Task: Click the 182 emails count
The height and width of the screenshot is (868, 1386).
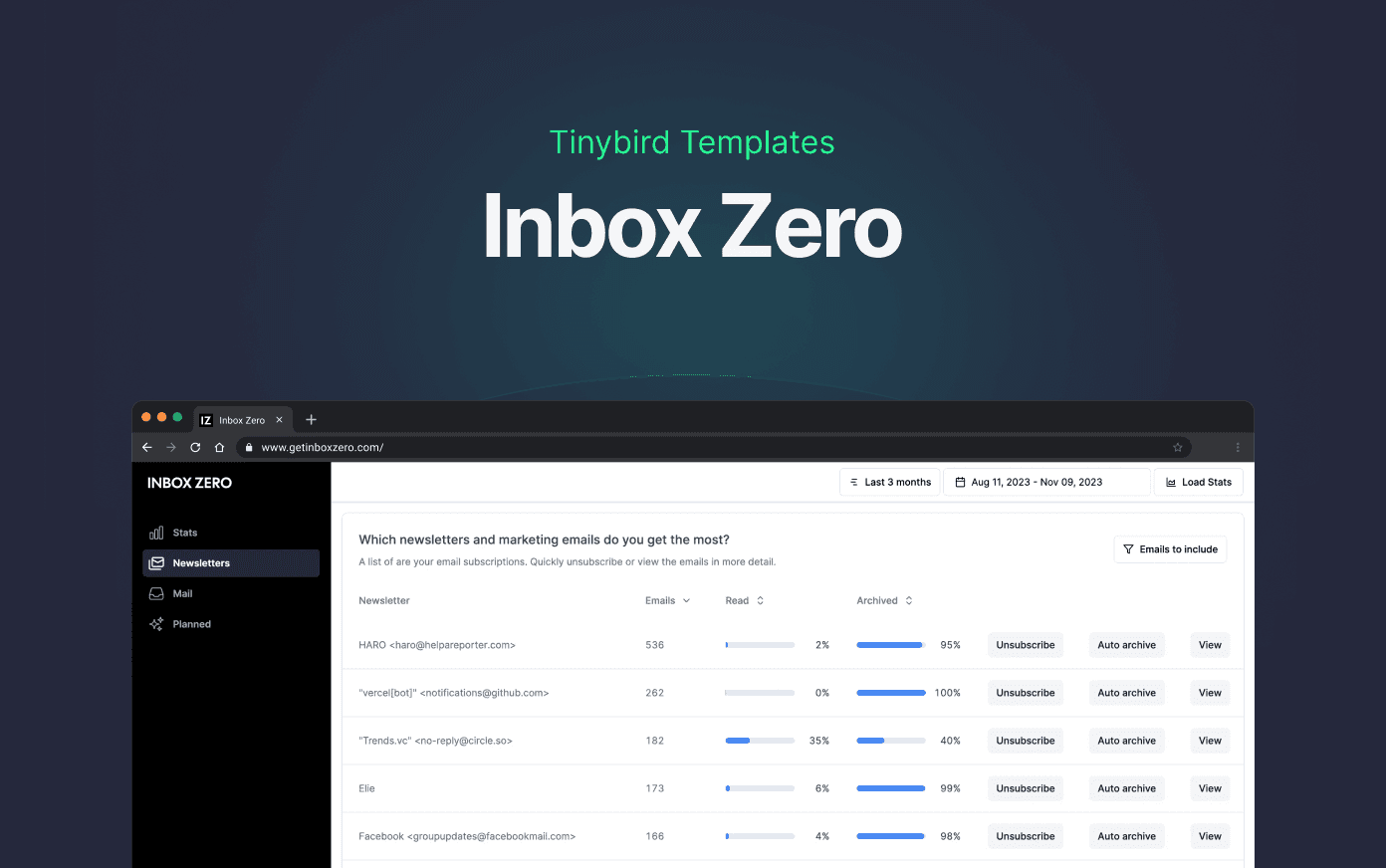Action: tap(654, 741)
